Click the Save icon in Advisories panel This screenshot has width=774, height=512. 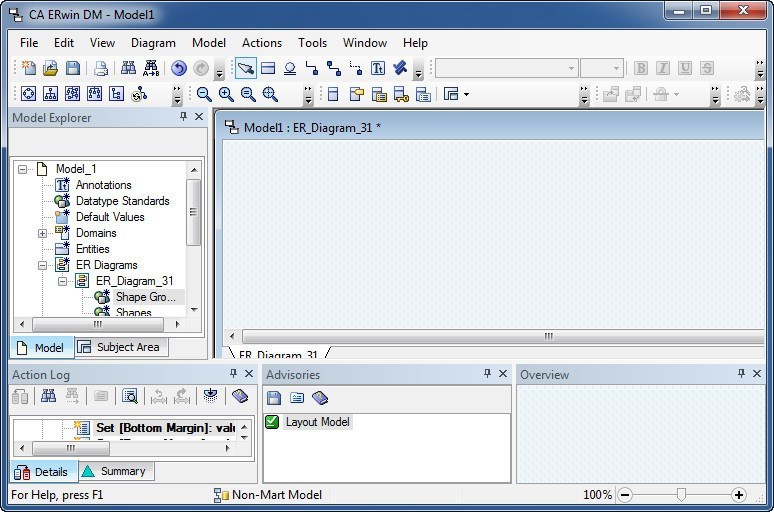(274, 397)
